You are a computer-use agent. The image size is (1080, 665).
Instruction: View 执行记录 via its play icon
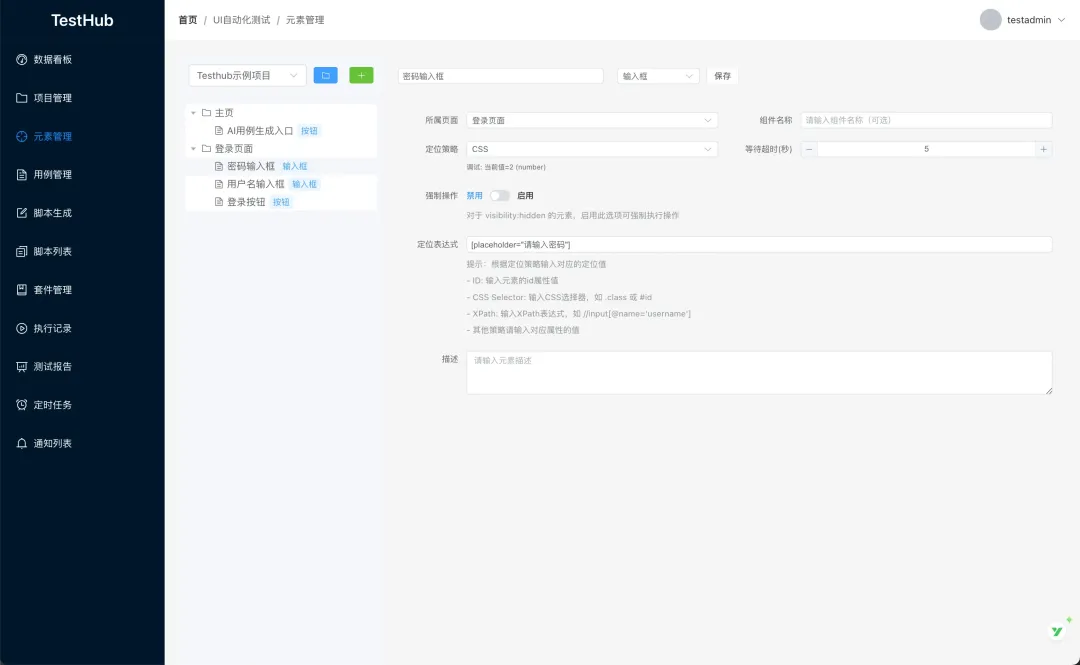pyautogui.click(x=24, y=328)
